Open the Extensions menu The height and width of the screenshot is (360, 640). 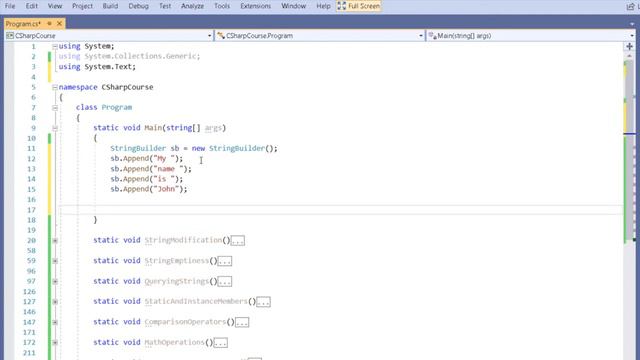point(256,6)
